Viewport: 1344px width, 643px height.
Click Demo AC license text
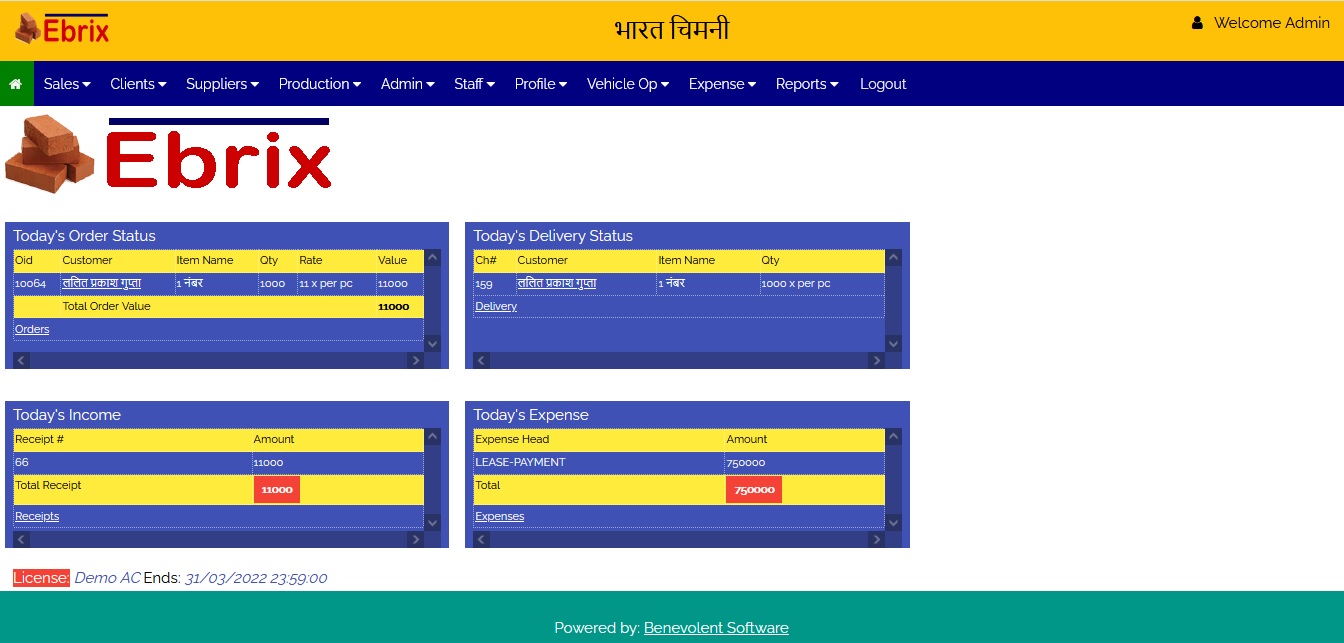click(107, 578)
